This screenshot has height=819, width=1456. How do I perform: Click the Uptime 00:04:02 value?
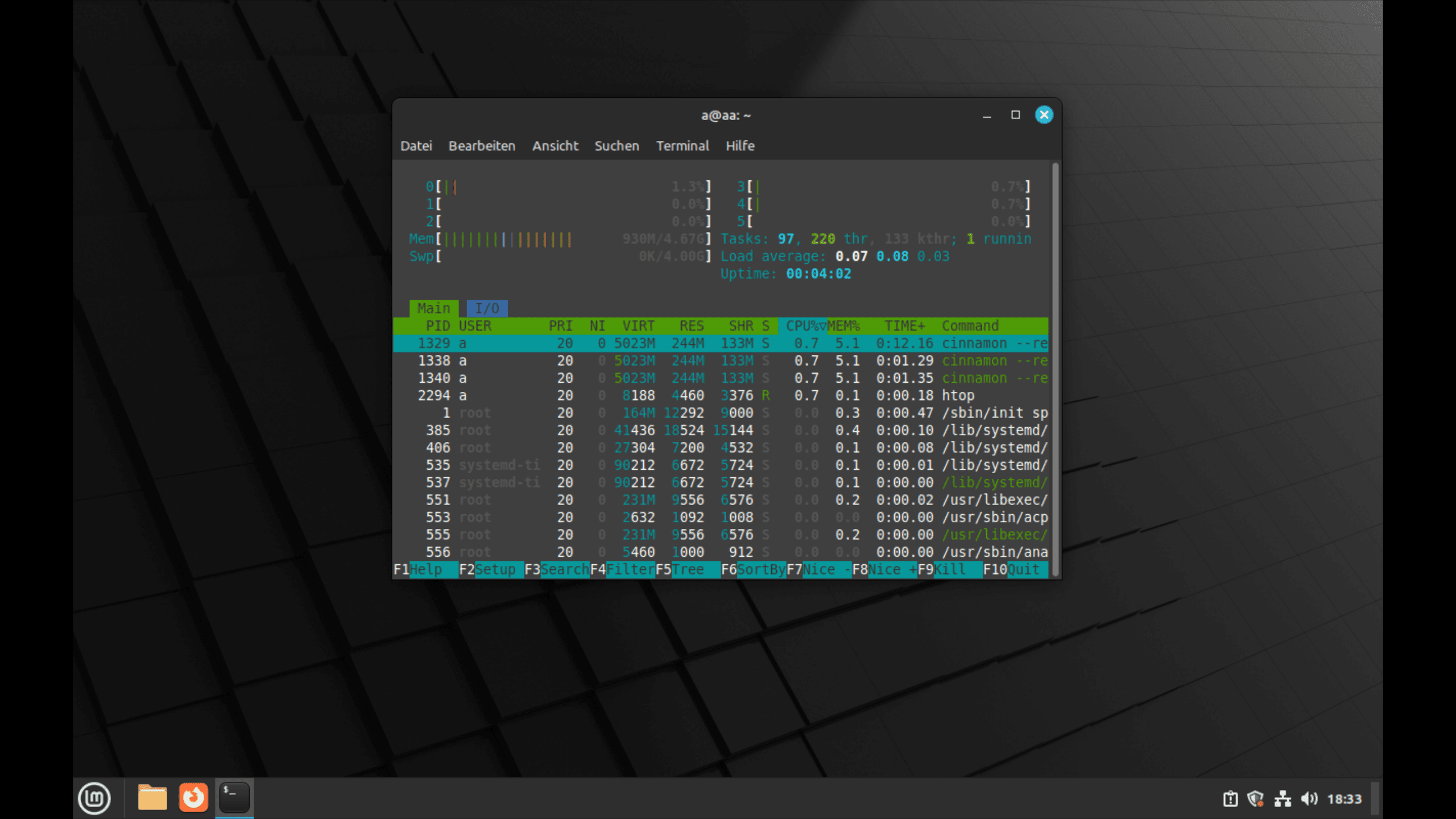pyautogui.click(x=818, y=274)
